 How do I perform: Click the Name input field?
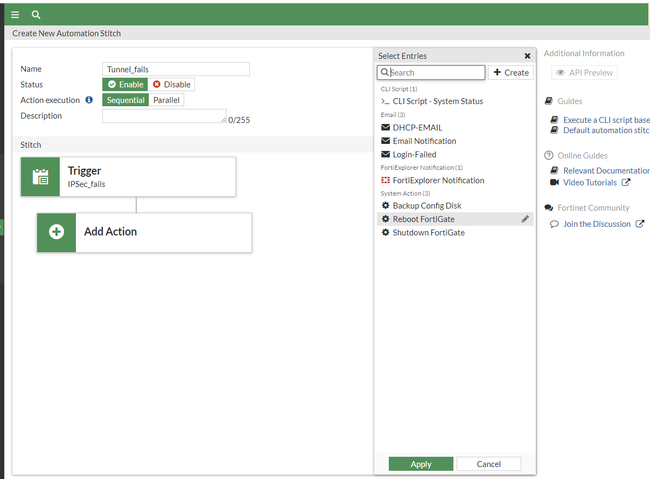[x=176, y=69]
